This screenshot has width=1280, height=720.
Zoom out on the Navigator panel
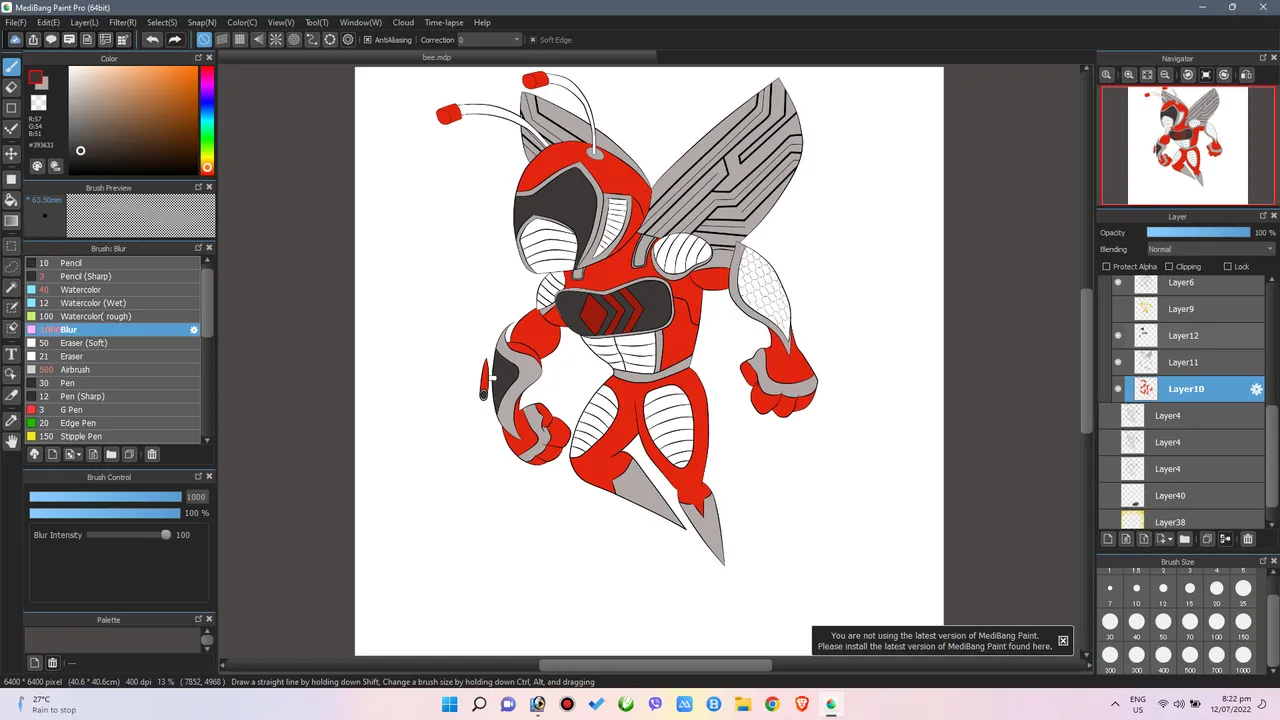(x=1165, y=75)
